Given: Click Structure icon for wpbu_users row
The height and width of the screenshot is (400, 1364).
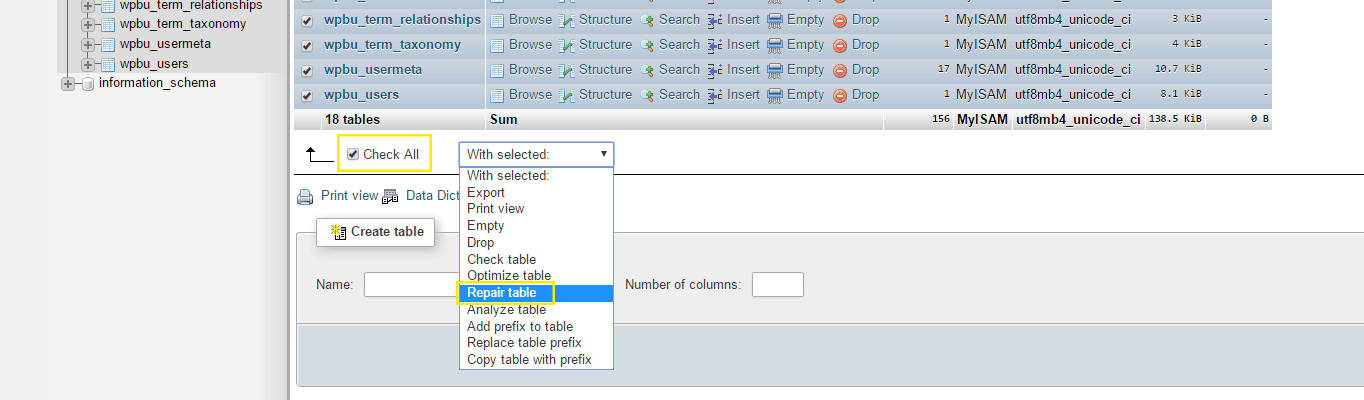Looking at the screenshot, I should click(x=567, y=95).
